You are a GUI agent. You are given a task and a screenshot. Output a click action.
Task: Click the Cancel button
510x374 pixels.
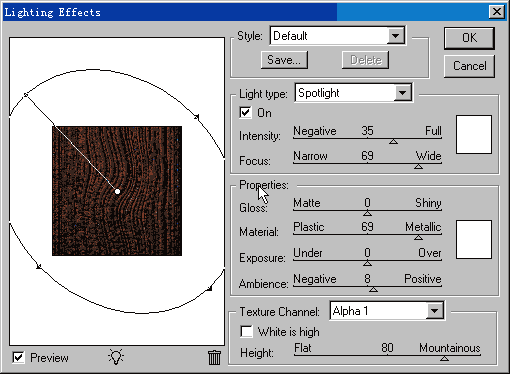coord(469,66)
